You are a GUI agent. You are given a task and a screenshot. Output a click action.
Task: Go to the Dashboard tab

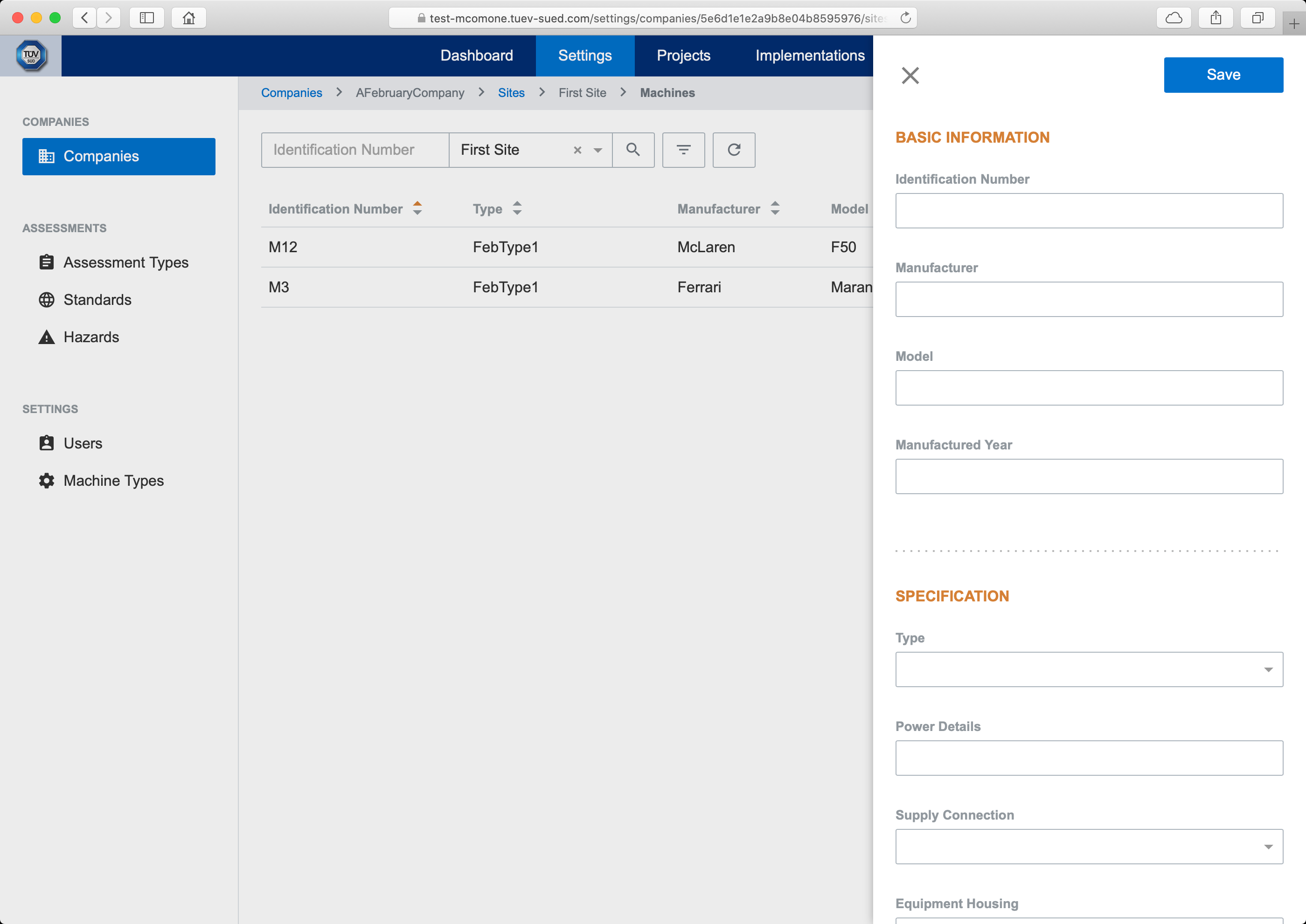(x=477, y=56)
